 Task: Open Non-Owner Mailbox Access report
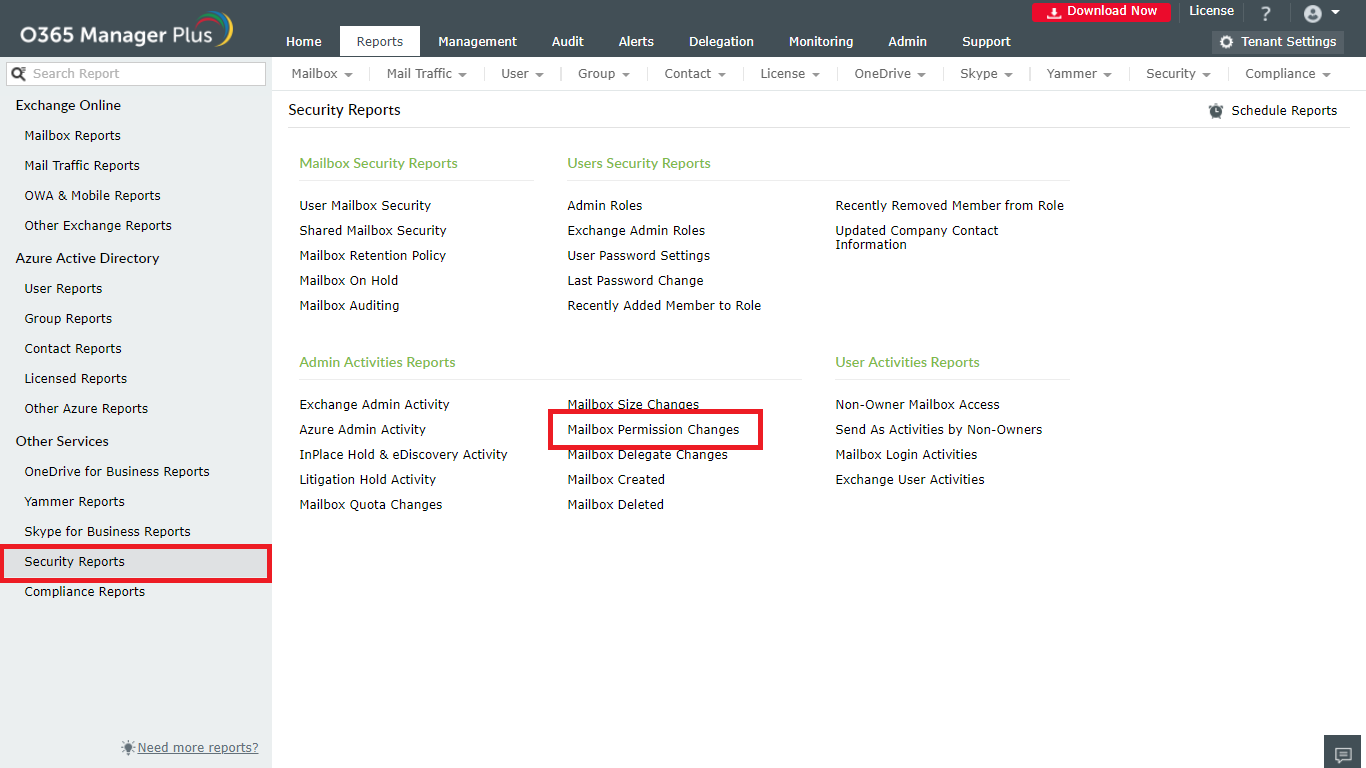pos(917,405)
